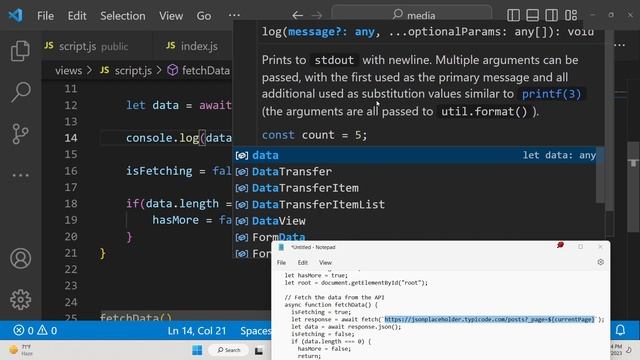
Task: Click the Notepad title bar text
Action: tap(313, 247)
